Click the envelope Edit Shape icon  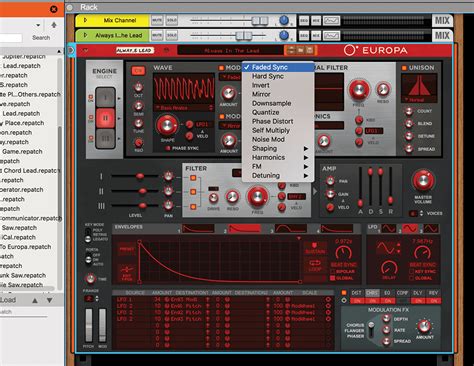pyautogui.click(x=127, y=273)
